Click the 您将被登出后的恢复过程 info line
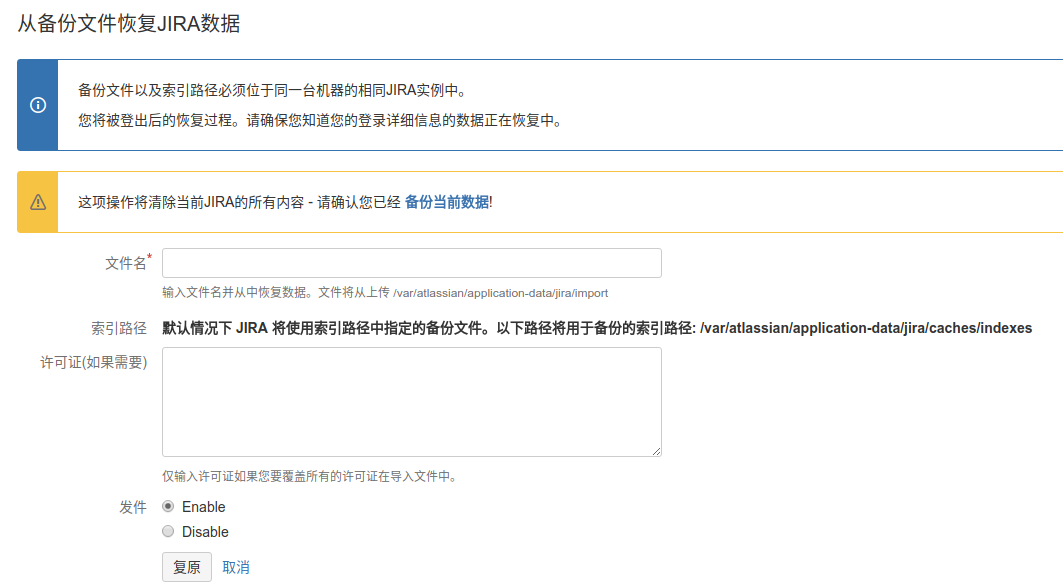 pyautogui.click(x=321, y=121)
